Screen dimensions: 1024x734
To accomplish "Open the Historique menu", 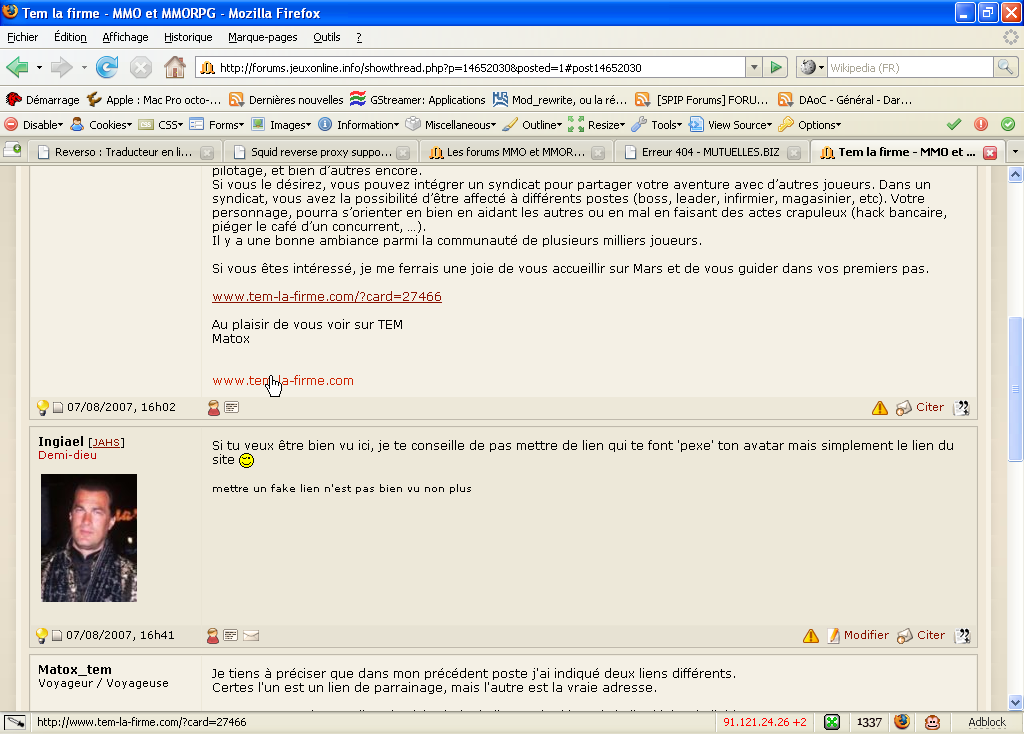I will click(x=188, y=37).
